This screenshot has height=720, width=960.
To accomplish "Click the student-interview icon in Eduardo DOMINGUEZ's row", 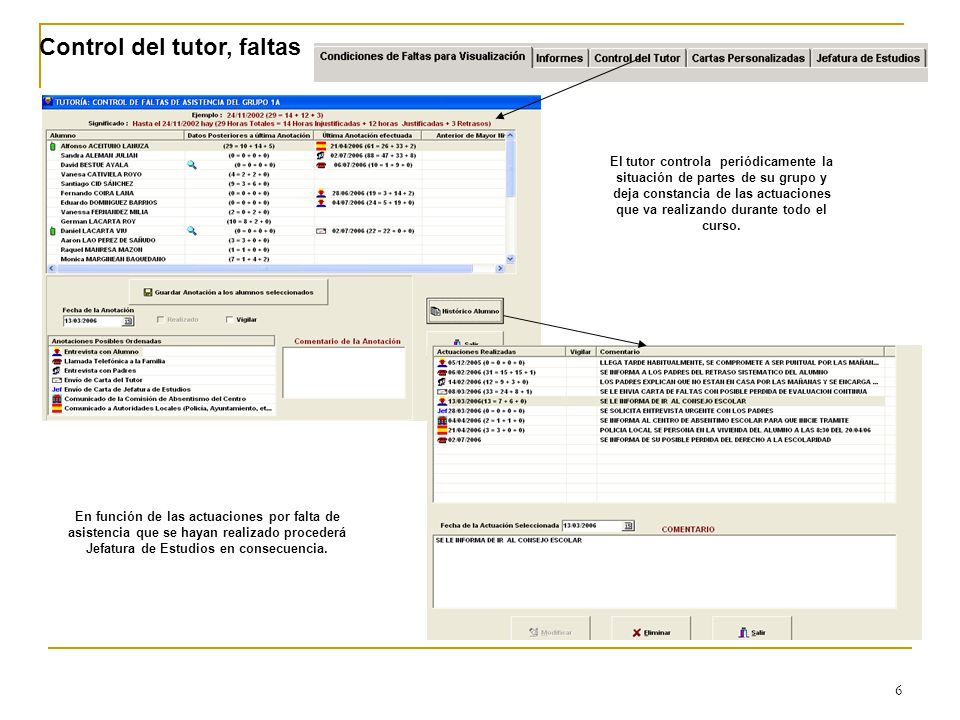I will point(321,203).
